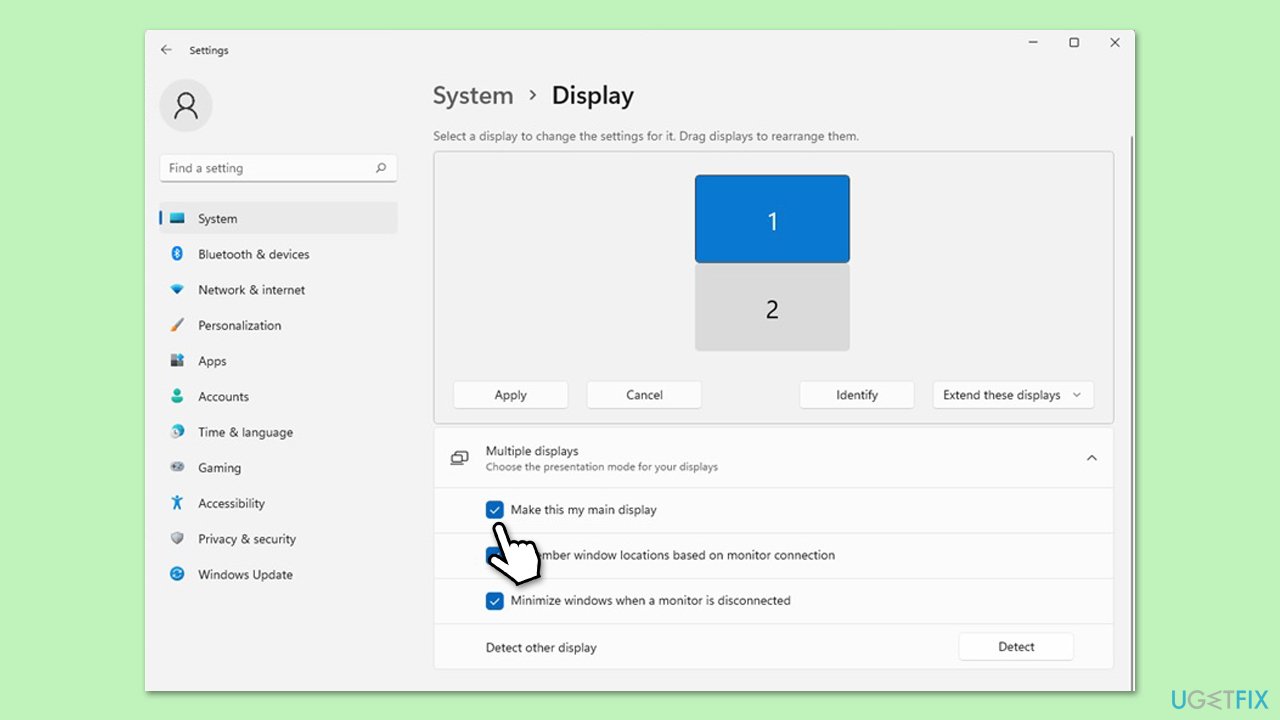This screenshot has height=720, width=1280.
Task: Toggle Minimize windows when monitor disconnected
Action: (x=495, y=601)
